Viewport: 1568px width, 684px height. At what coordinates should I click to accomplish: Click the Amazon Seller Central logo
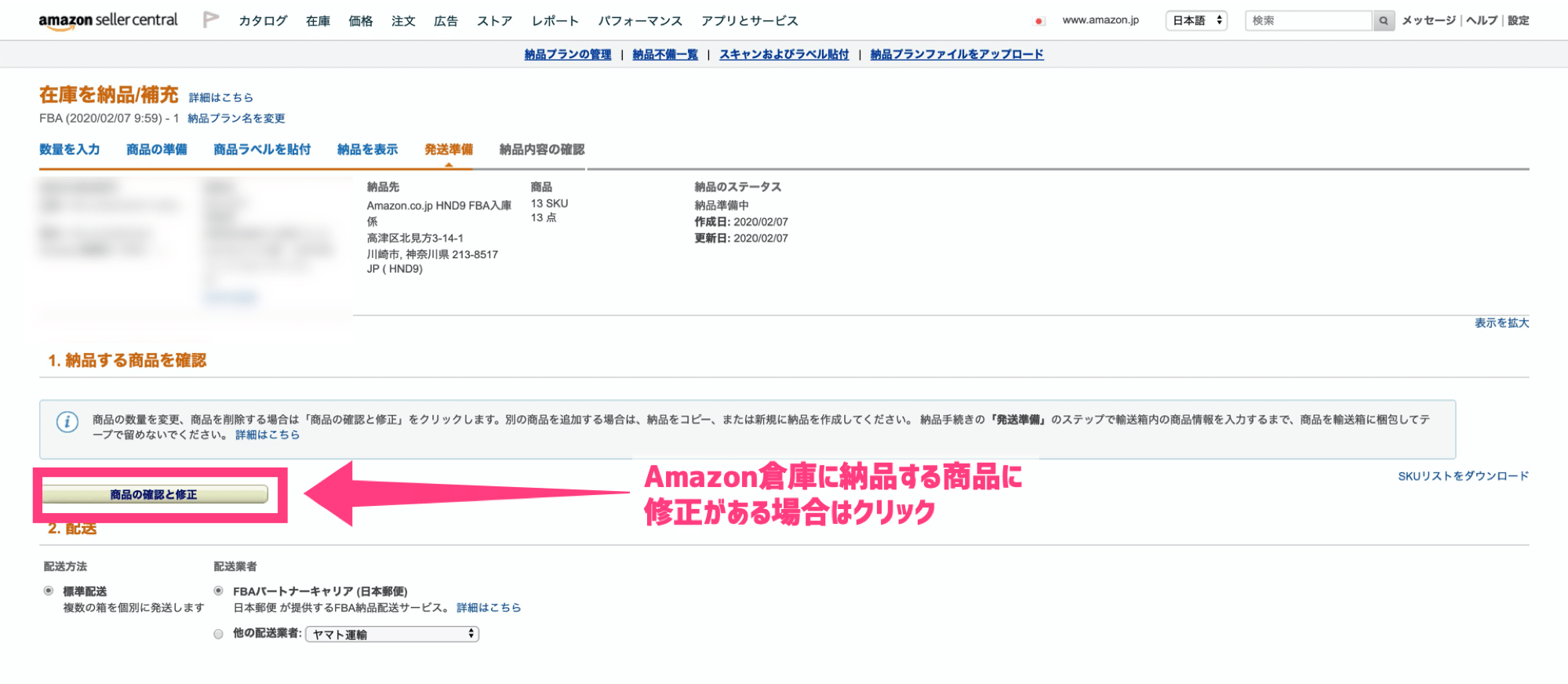click(x=108, y=21)
